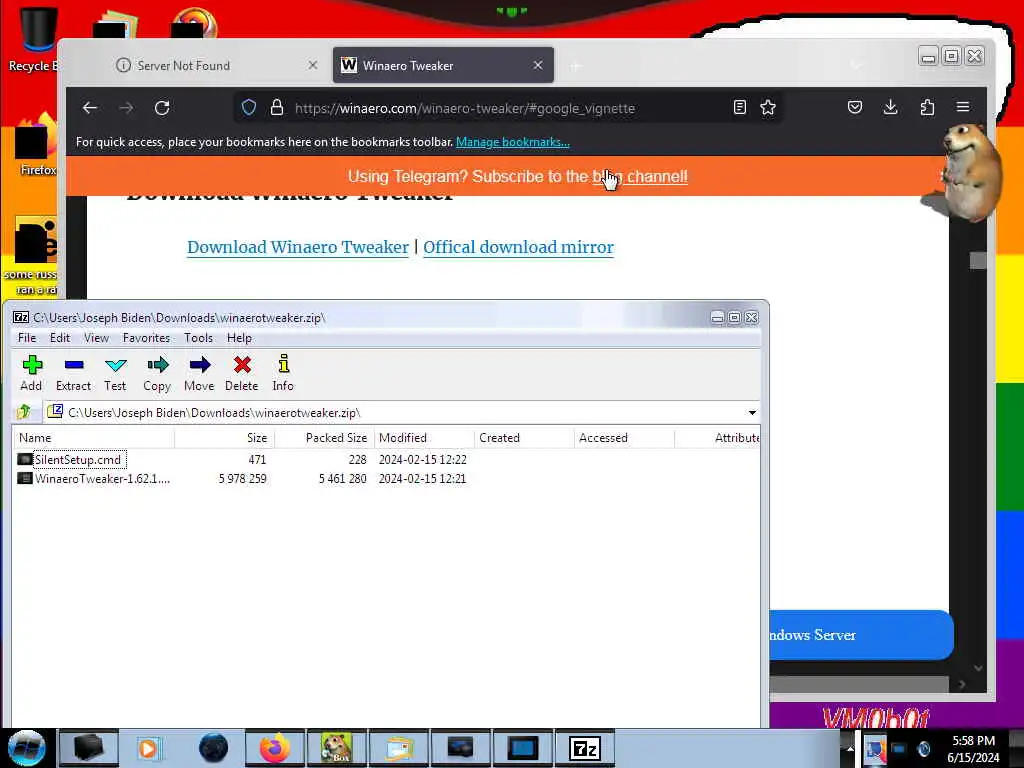1024x768 pixels.
Task: Open Firefox tracking protection shield
Action: [x=249, y=108]
